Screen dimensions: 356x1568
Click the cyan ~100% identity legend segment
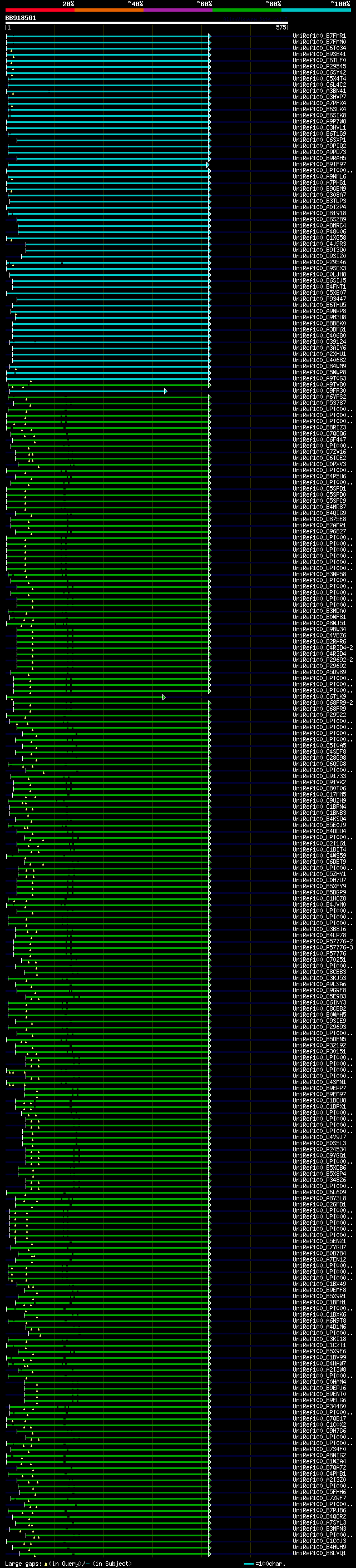[317, 10]
